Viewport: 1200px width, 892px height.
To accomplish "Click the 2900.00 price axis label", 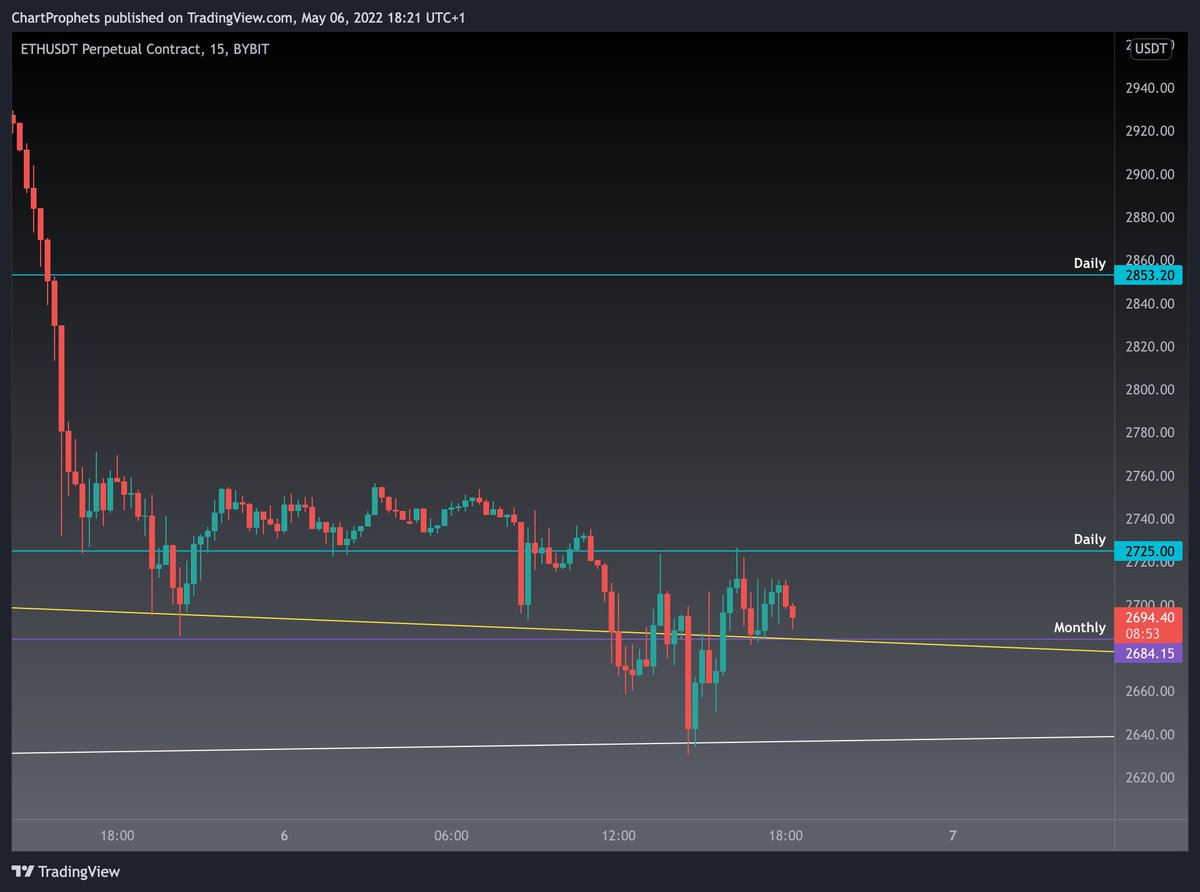I will [x=1150, y=174].
